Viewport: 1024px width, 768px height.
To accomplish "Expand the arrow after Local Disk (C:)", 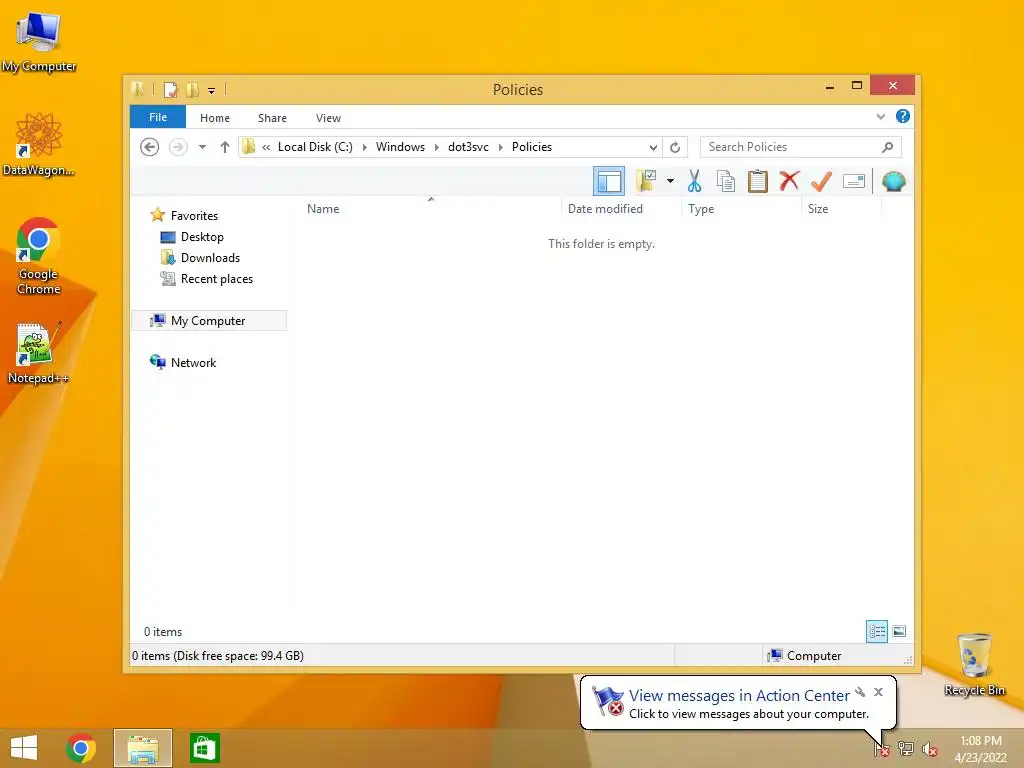I will pos(364,147).
